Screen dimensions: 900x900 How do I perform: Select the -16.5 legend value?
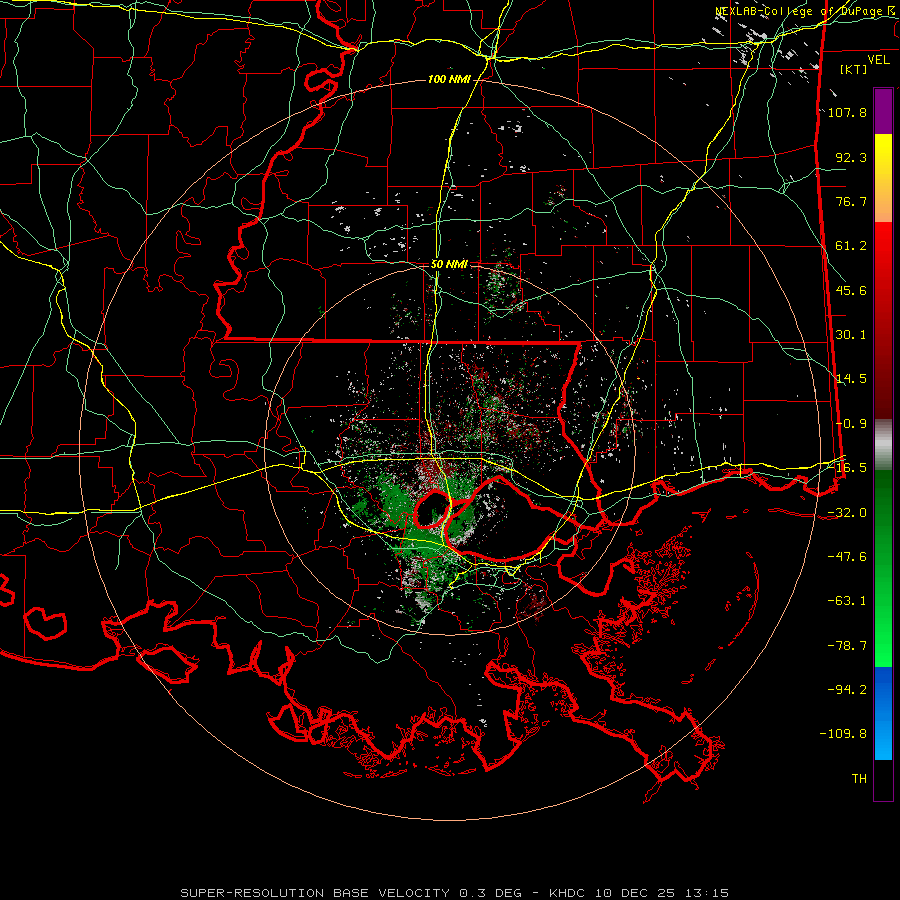(851, 468)
